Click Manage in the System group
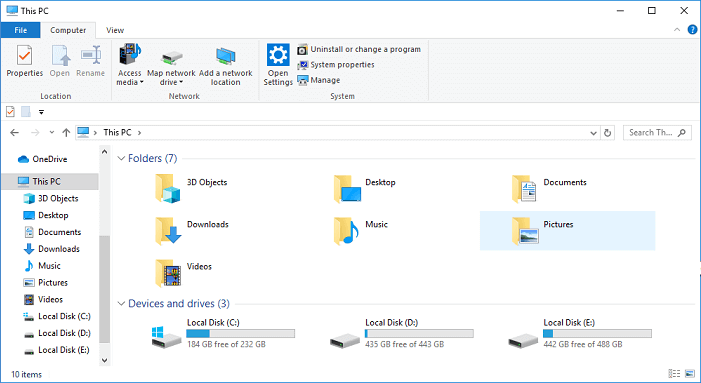 319,80
